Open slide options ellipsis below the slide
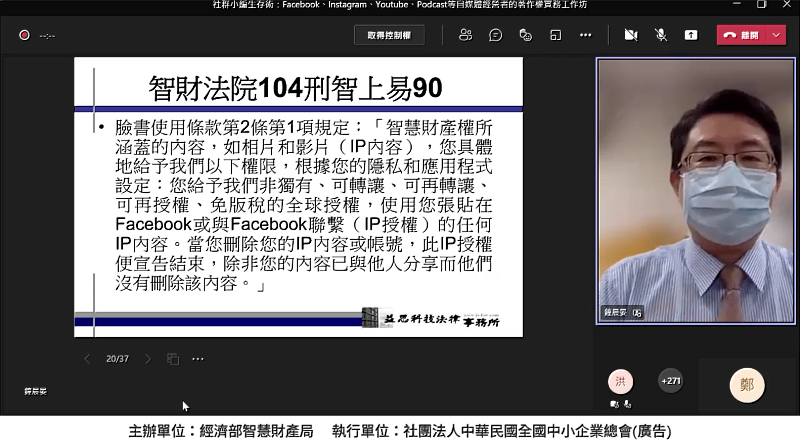 point(198,359)
